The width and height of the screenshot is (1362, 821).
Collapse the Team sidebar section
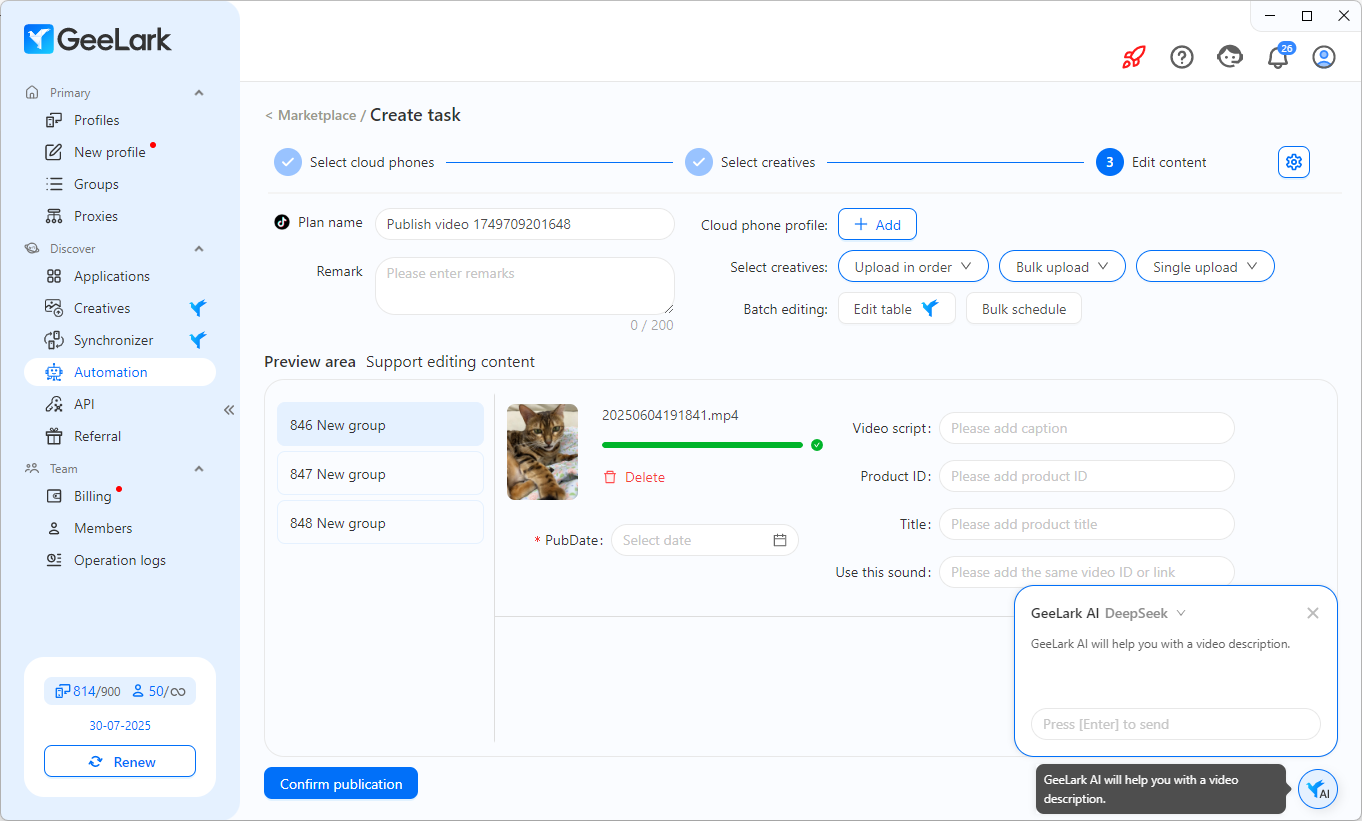[199, 469]
